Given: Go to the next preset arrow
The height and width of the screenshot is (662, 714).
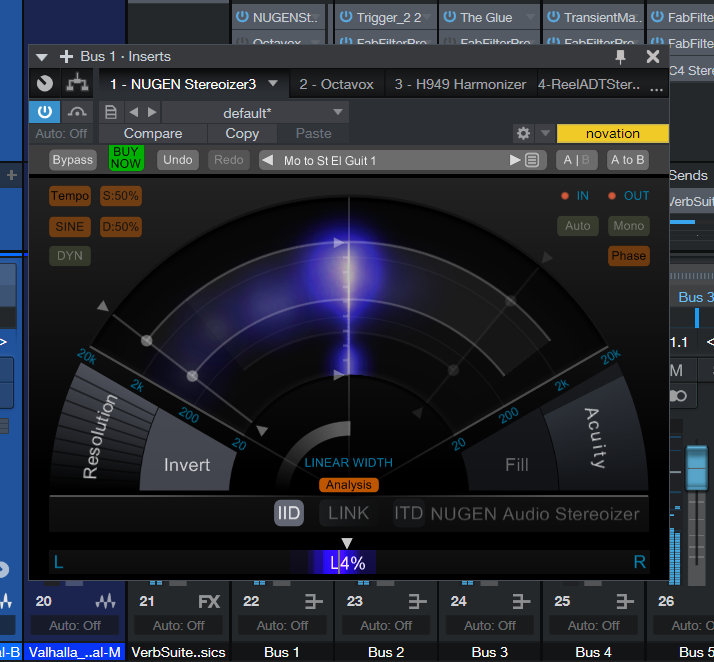Looking at the screenshot, I should click(151, 112).
